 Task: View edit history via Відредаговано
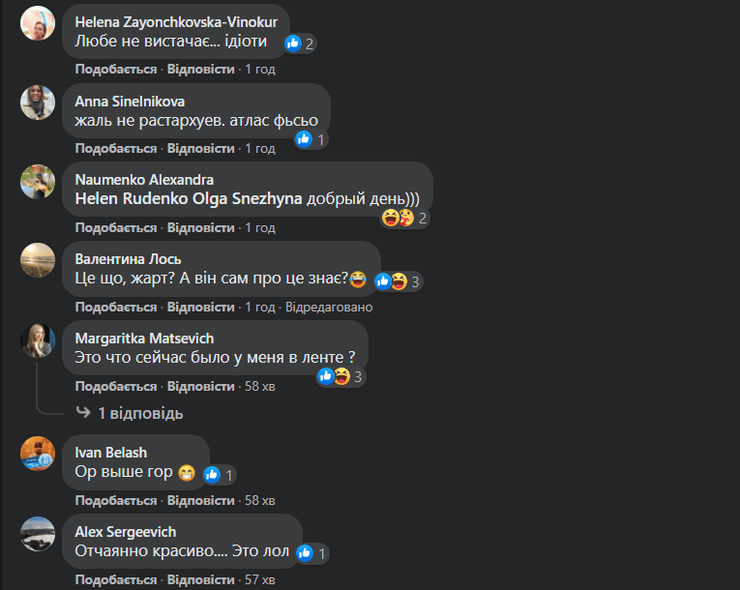(x=329, y=307)
